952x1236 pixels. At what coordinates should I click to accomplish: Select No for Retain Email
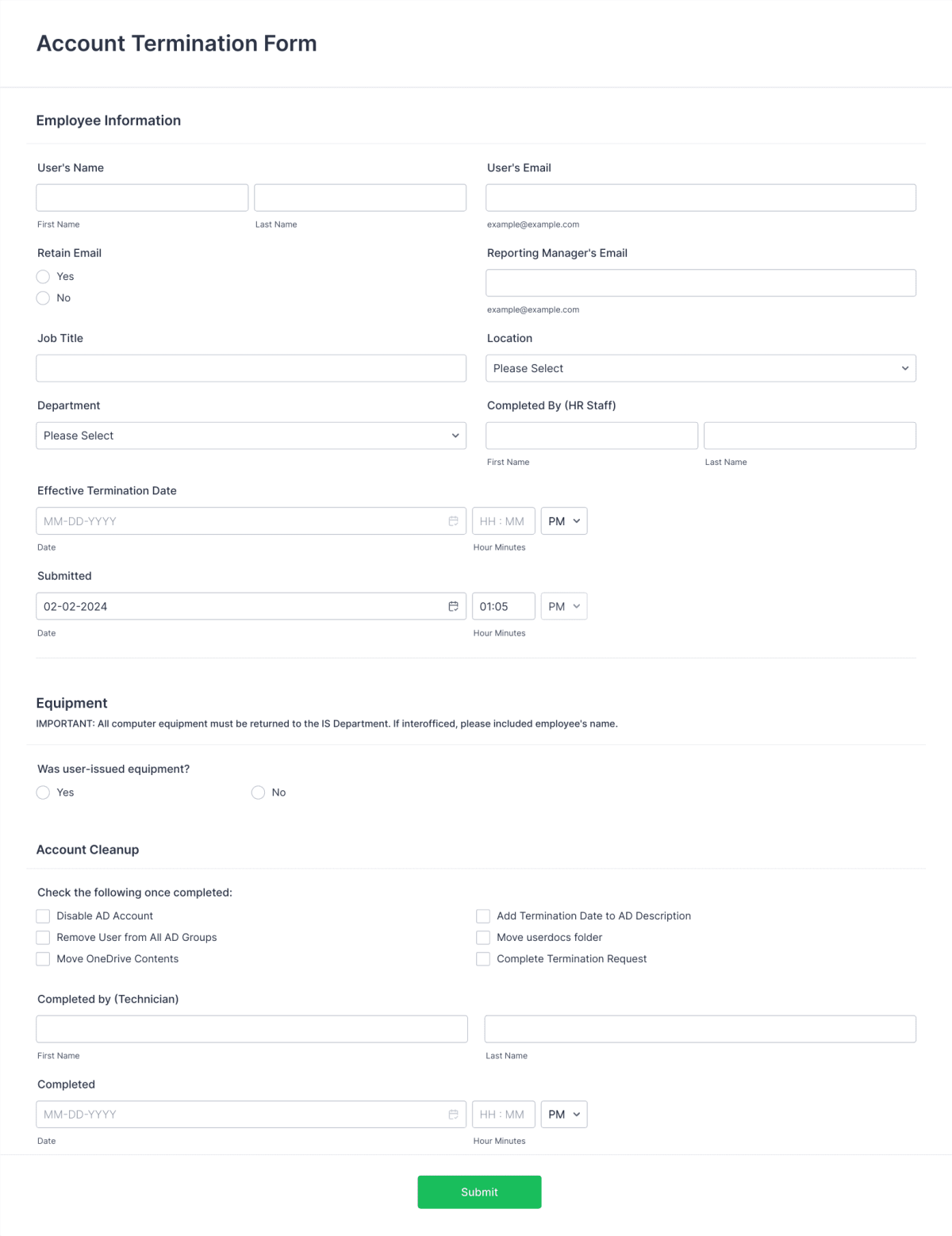pyautogui.click(x=43, y=297)
